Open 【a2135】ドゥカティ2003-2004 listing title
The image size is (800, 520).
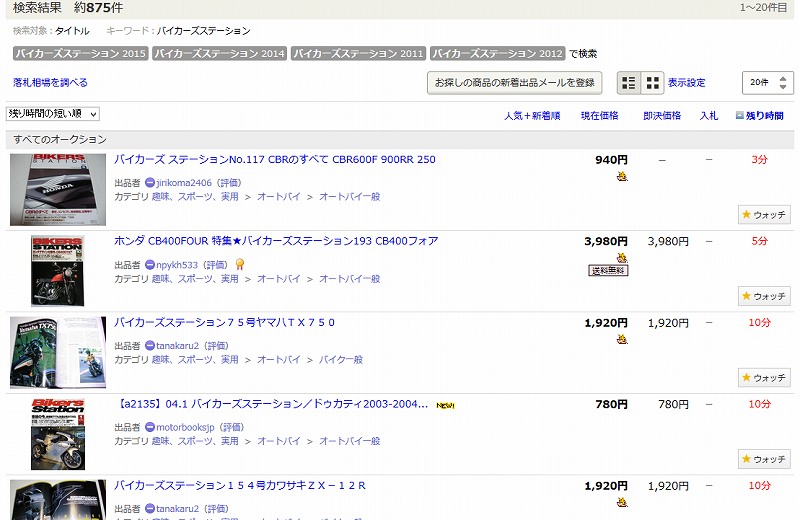click(x=271, y=404)
